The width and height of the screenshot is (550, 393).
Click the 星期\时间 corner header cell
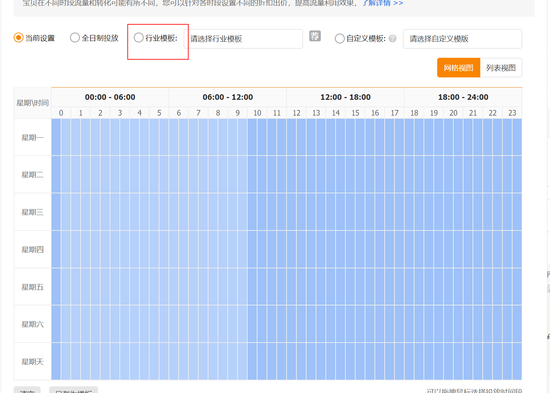coord(33,103)
